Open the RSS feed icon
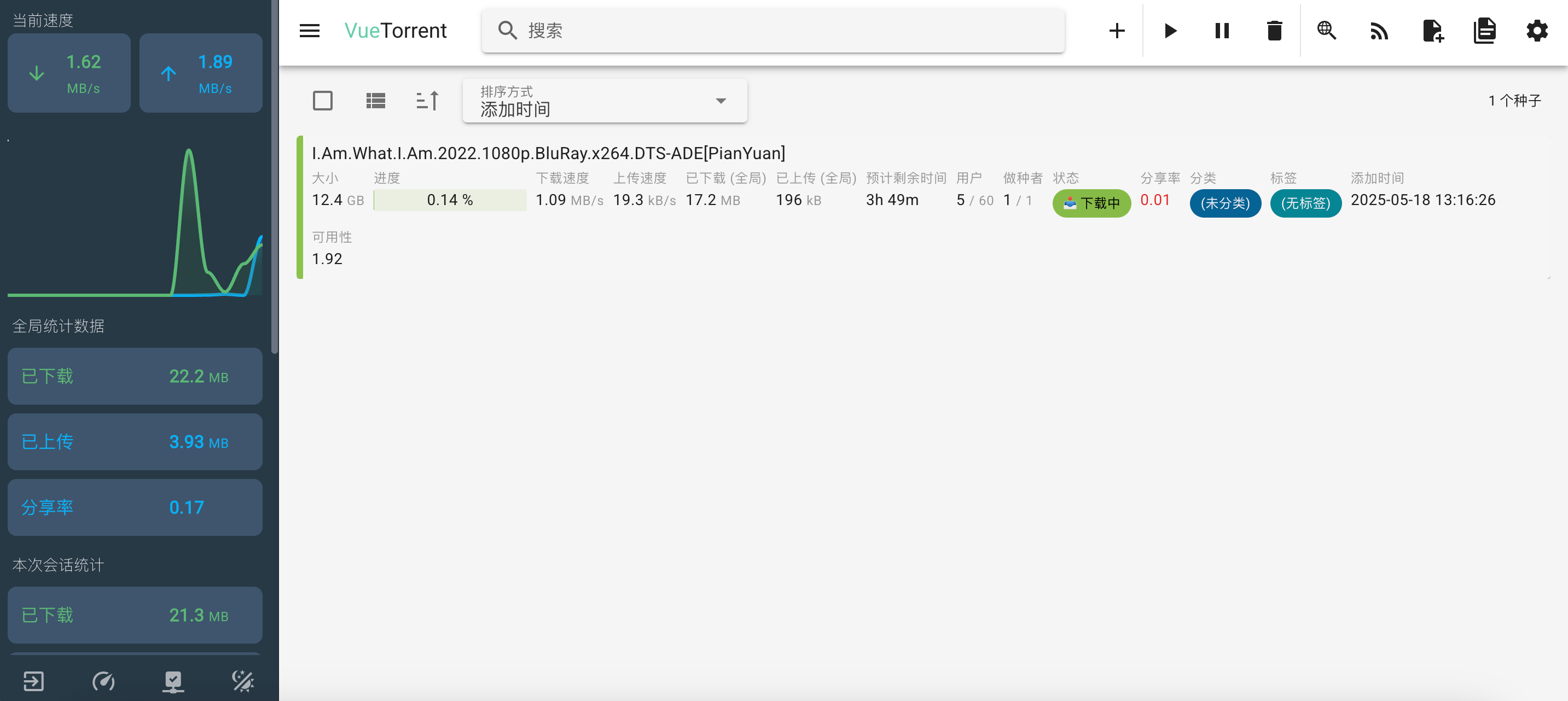 (1379, 31)
